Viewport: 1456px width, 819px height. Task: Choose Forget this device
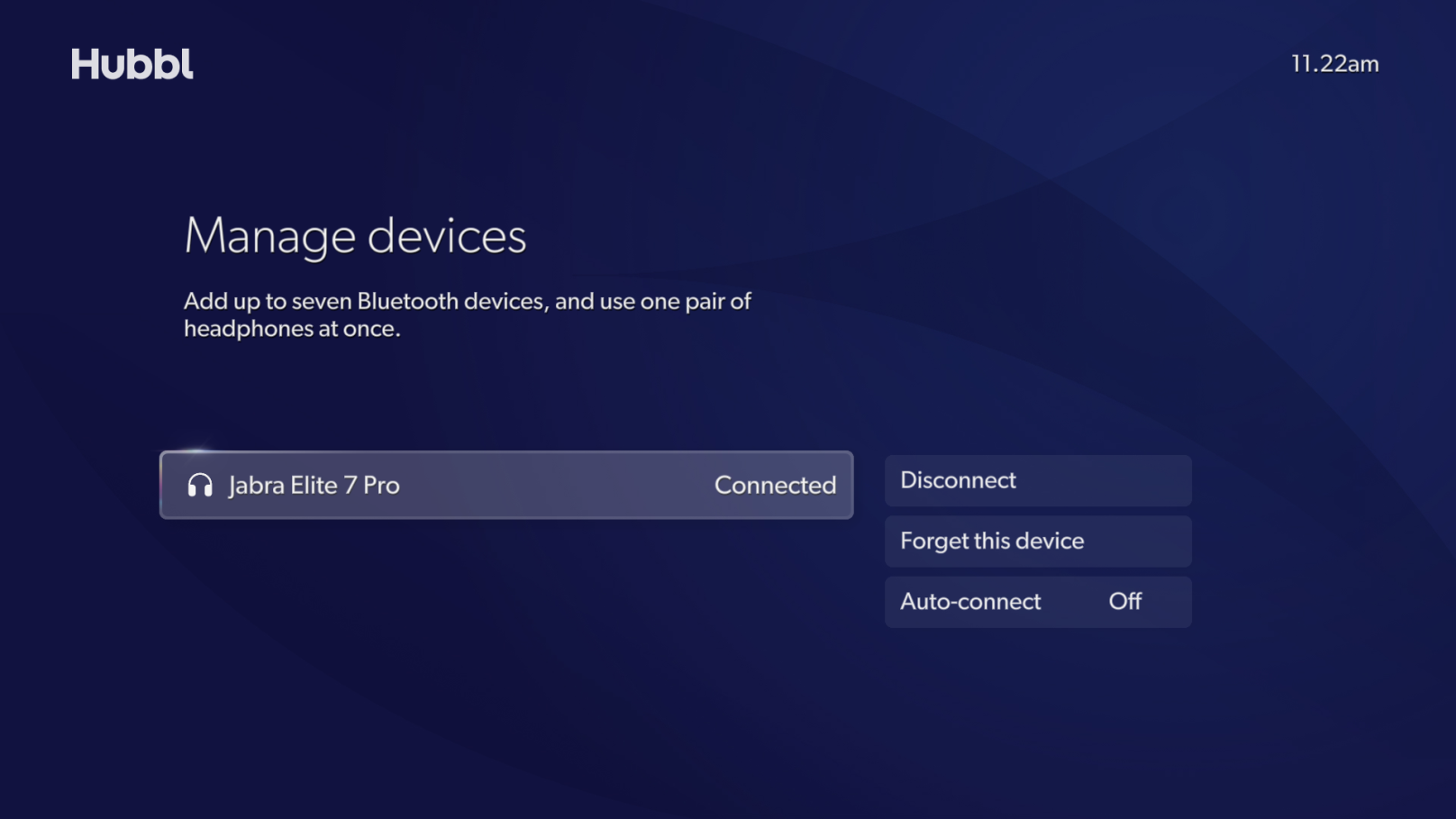(1037, 541)
